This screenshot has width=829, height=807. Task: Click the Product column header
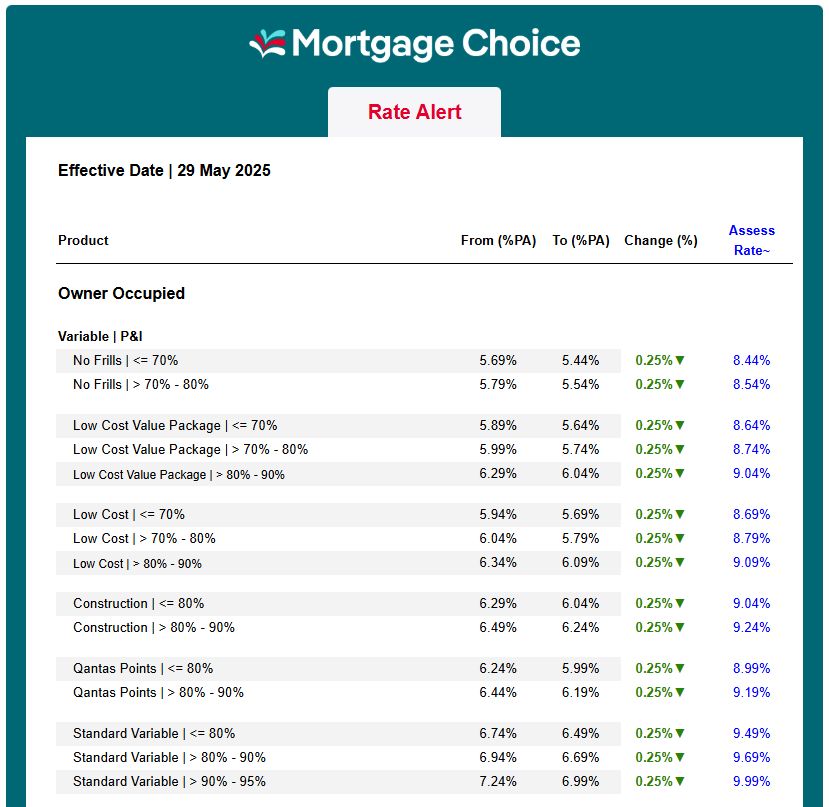pyautogui.click(x=83, y=241)
